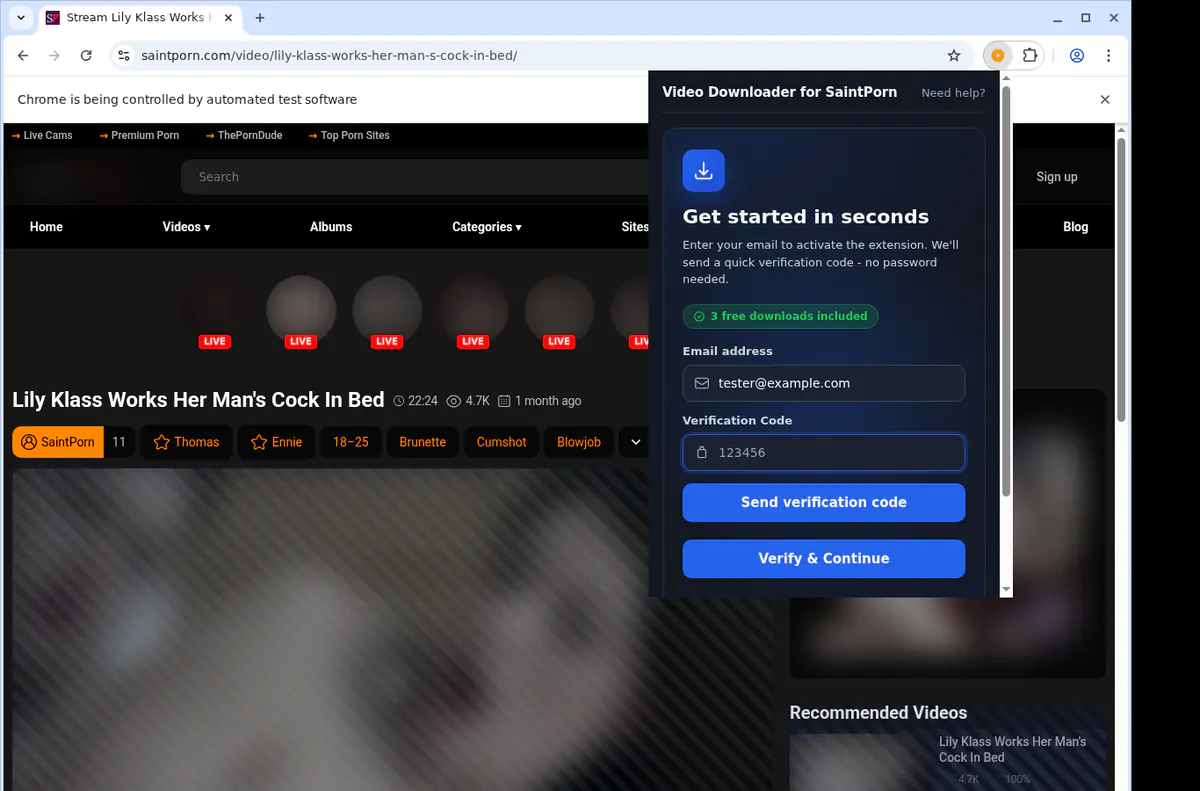Click the Need help? link
The image size is (1200, 791).
pos(953,93)
